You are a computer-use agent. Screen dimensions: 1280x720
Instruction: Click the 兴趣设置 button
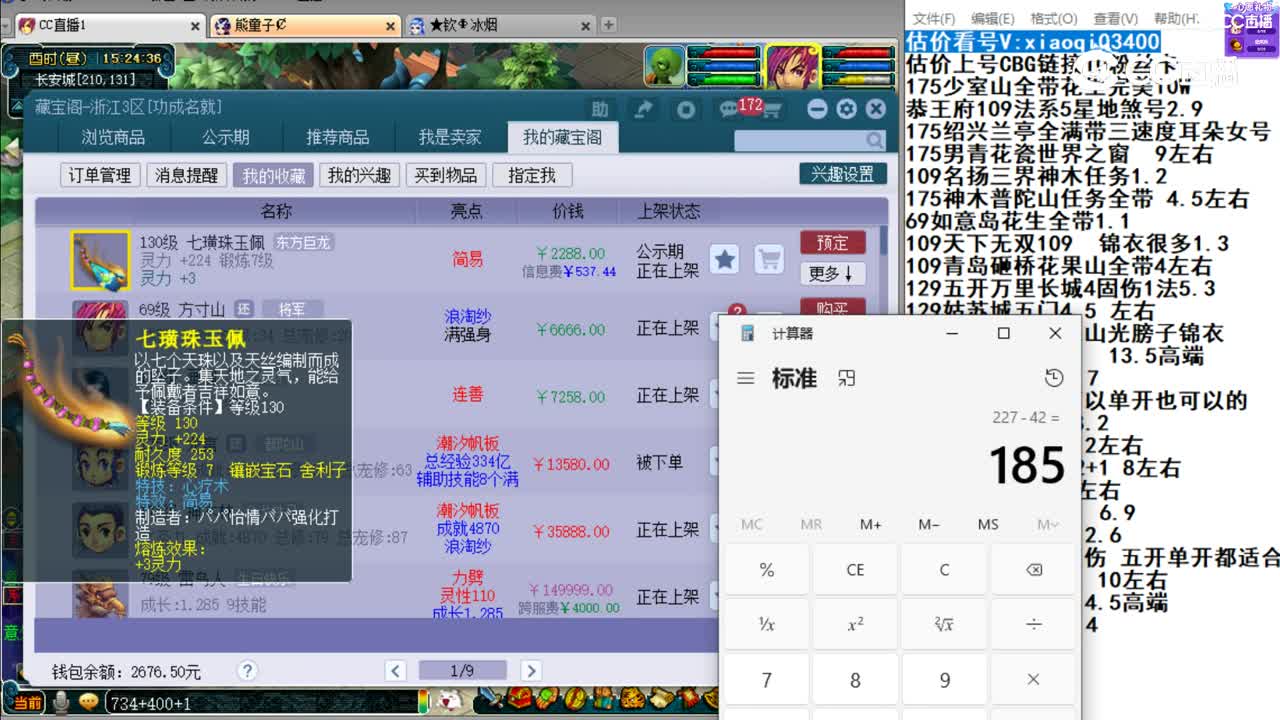(x=843, y=174)
